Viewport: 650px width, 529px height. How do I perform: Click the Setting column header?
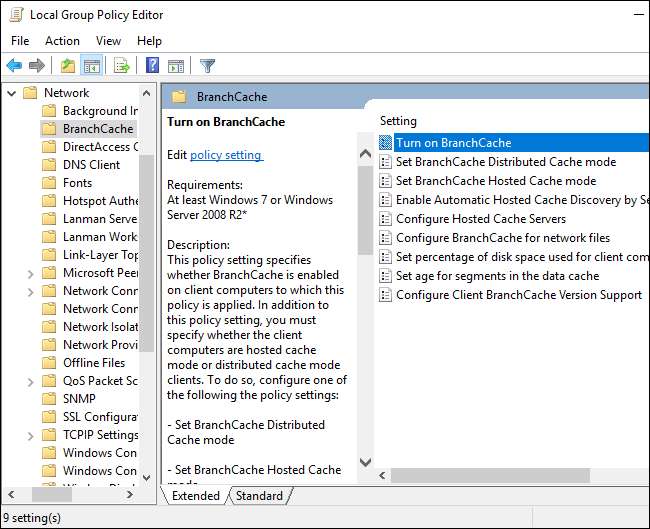pos(398,121)
